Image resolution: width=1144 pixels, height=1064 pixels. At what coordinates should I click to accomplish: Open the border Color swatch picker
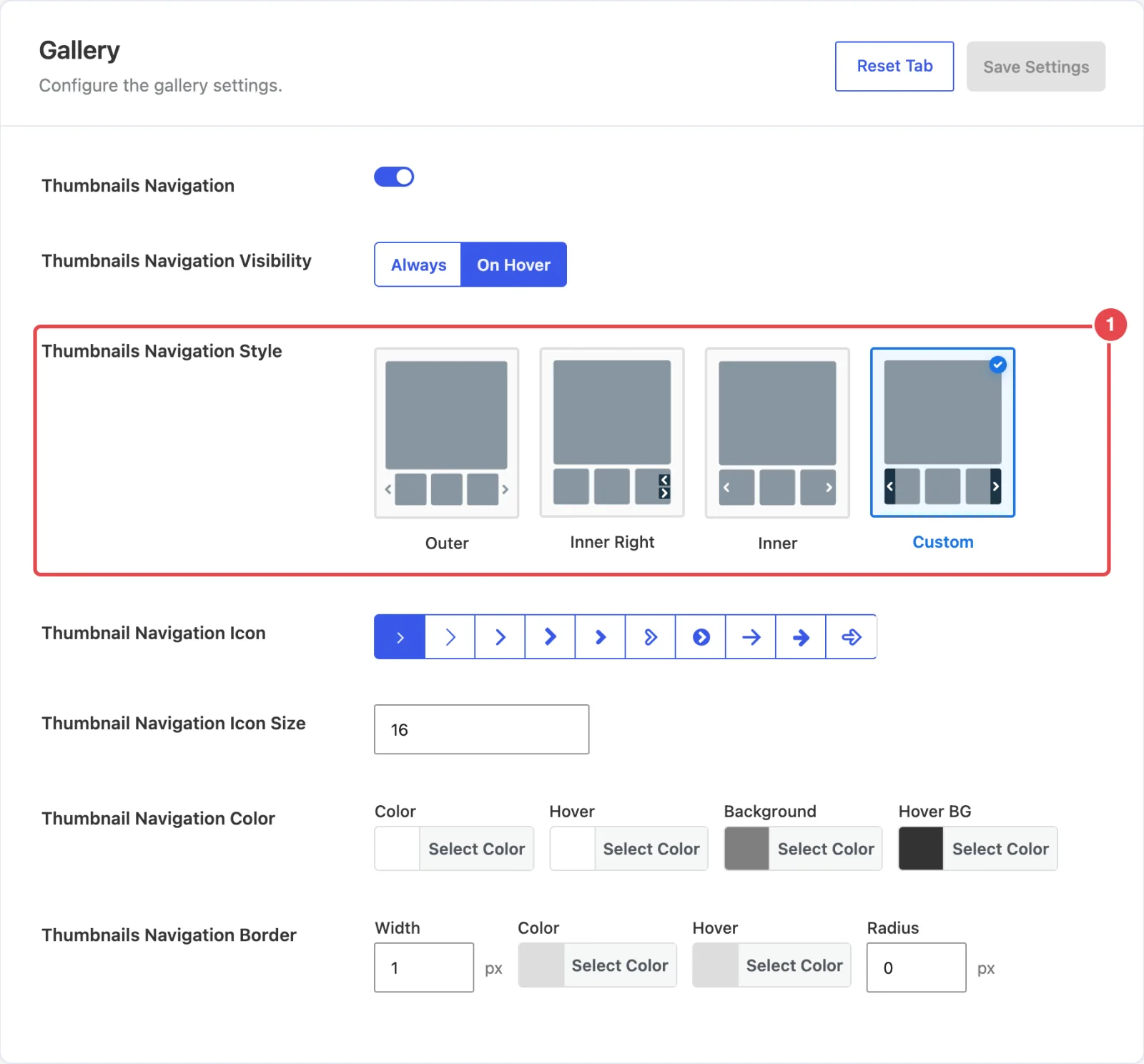point(541,965)
